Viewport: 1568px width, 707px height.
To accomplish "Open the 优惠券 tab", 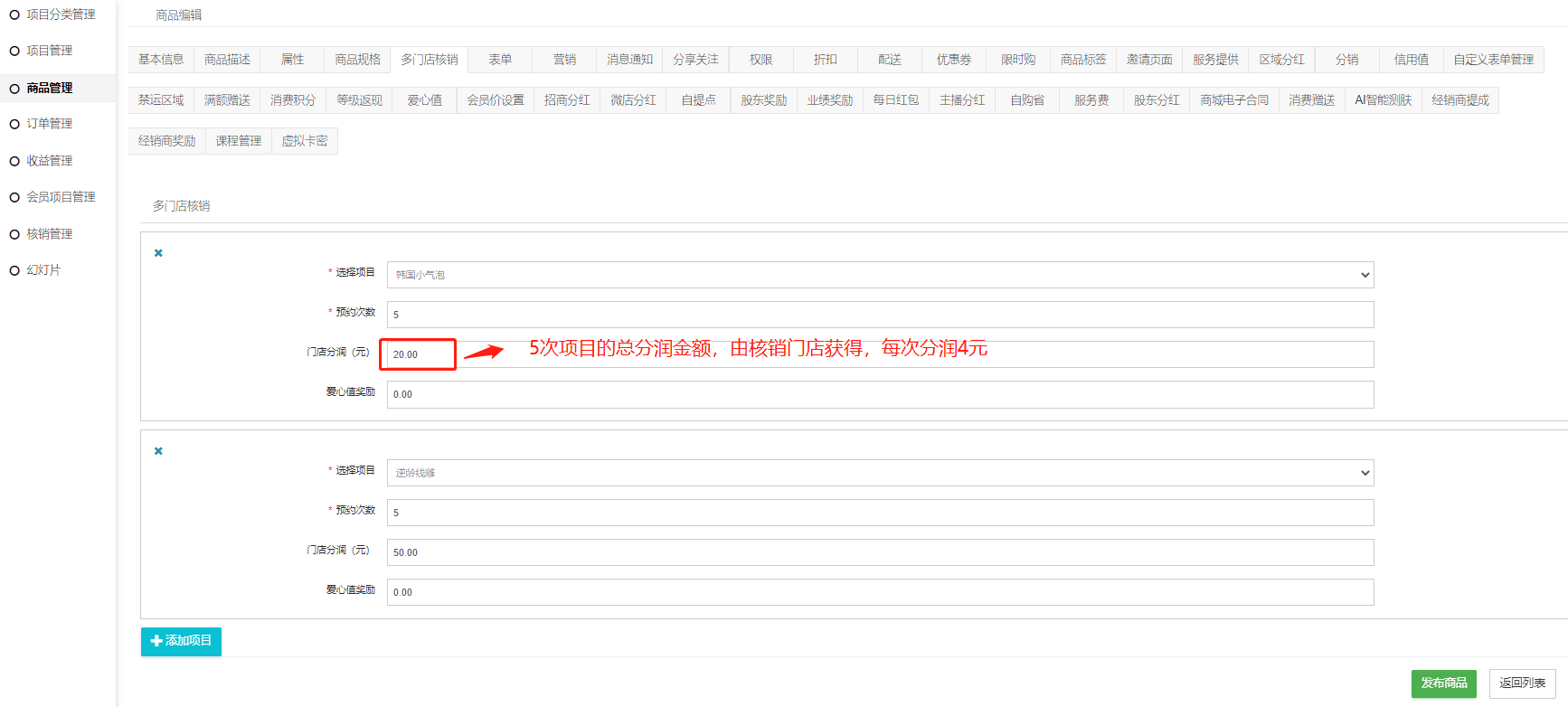I will pos(953,60).
